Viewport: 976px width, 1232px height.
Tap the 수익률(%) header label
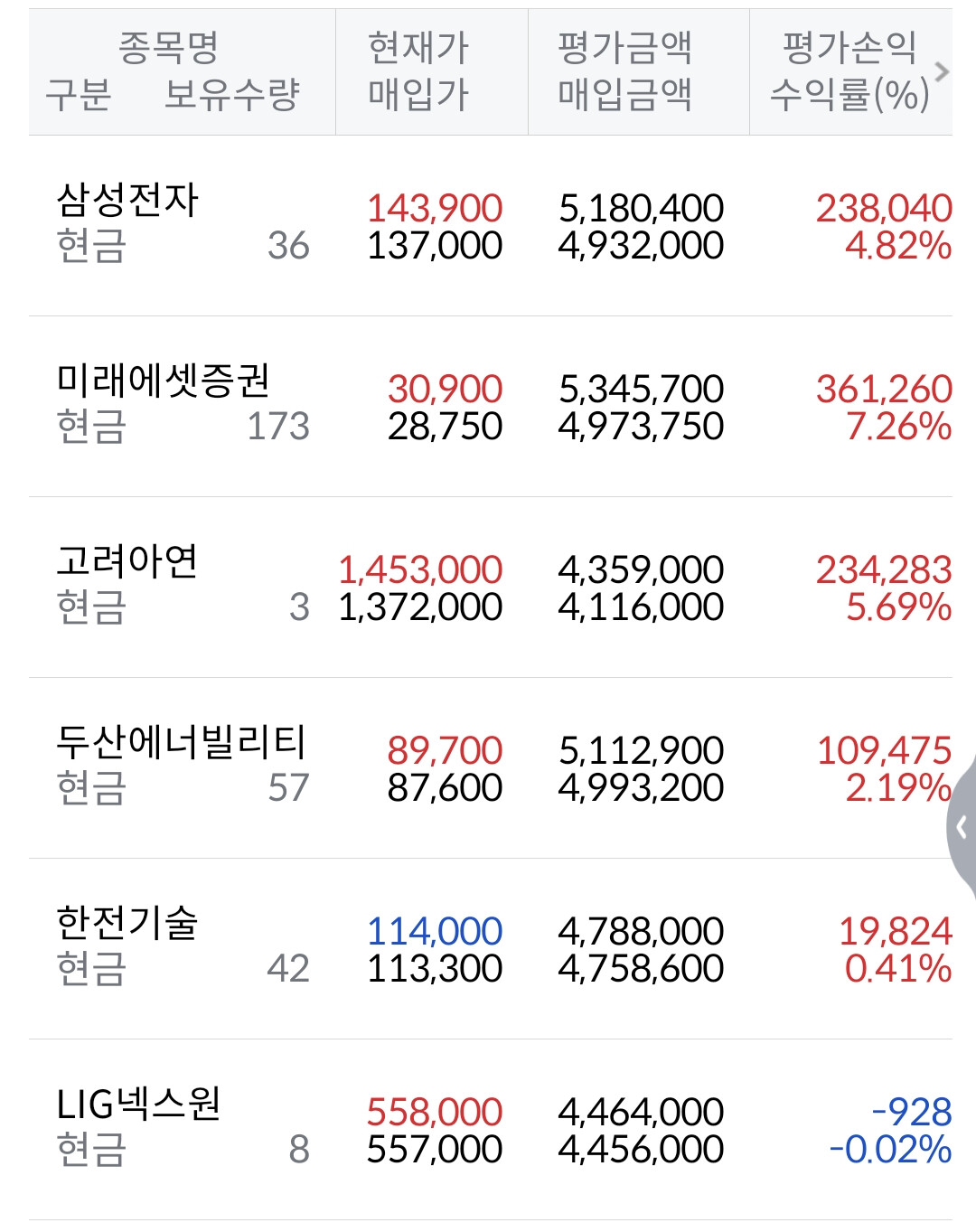point(849,95)
